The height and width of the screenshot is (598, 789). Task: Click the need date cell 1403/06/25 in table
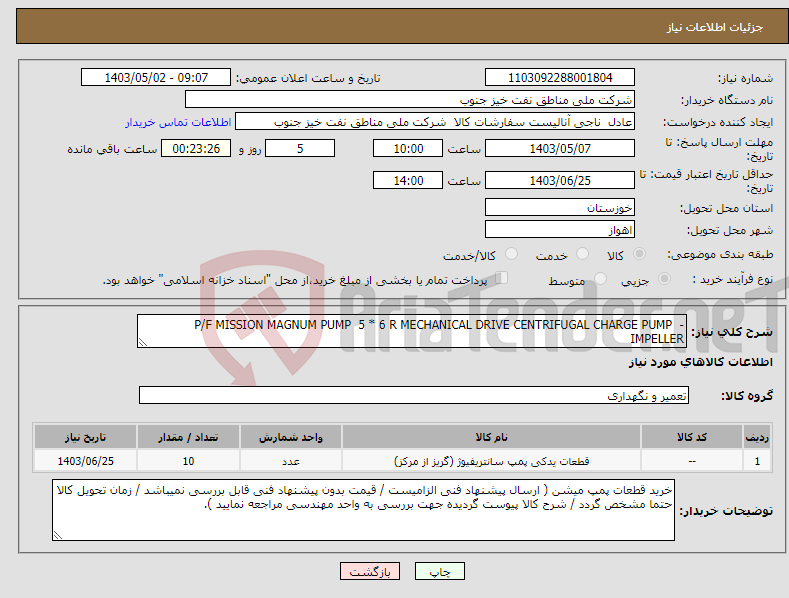point(85,461)
